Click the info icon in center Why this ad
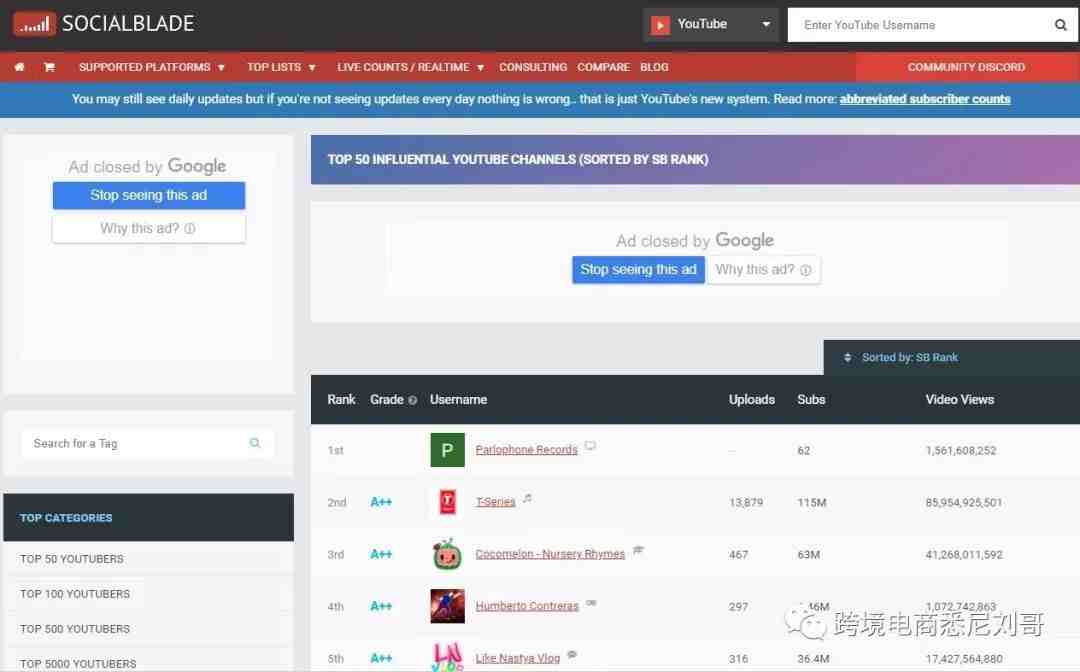 click(x=805, y=270)
